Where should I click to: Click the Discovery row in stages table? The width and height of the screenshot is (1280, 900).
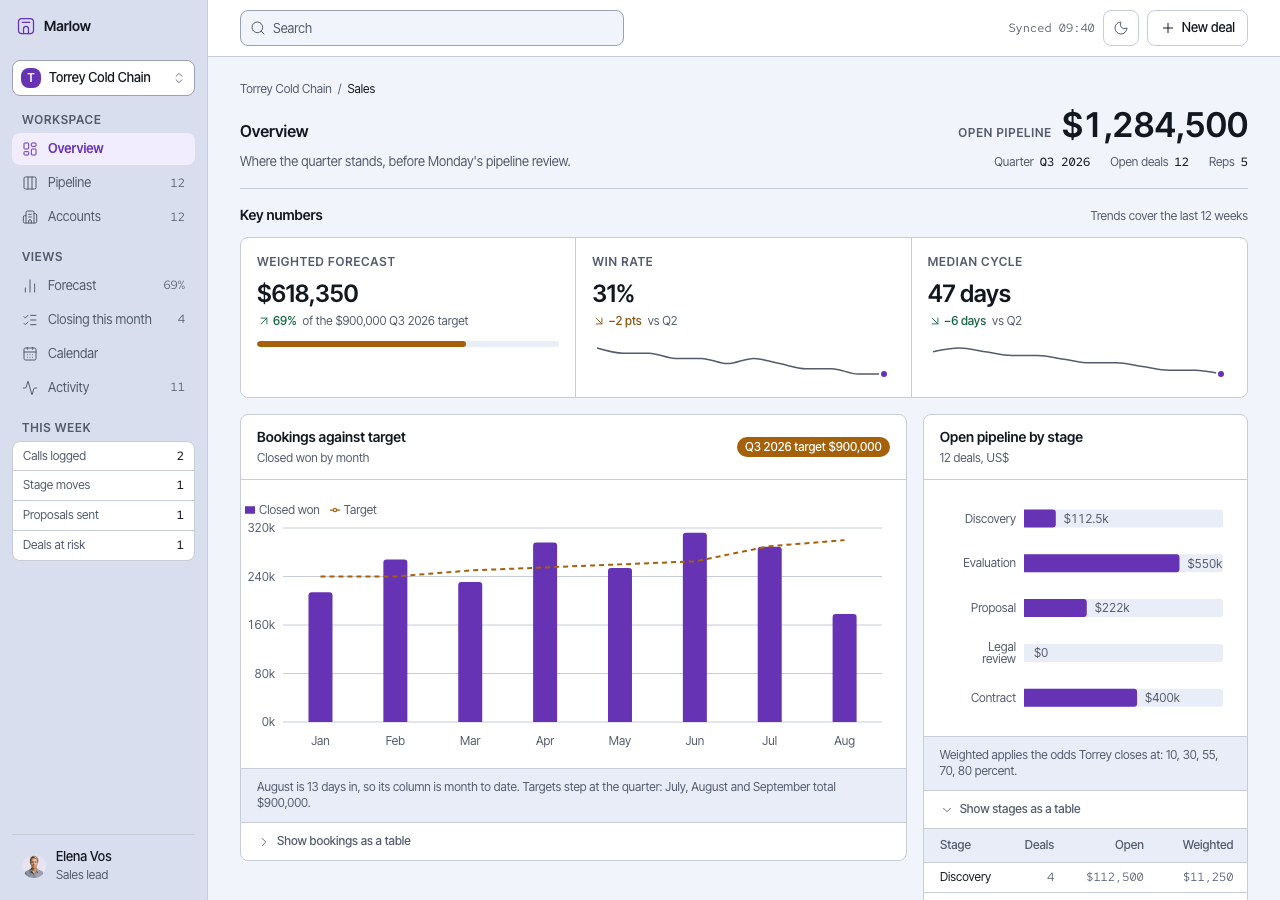1085,877
